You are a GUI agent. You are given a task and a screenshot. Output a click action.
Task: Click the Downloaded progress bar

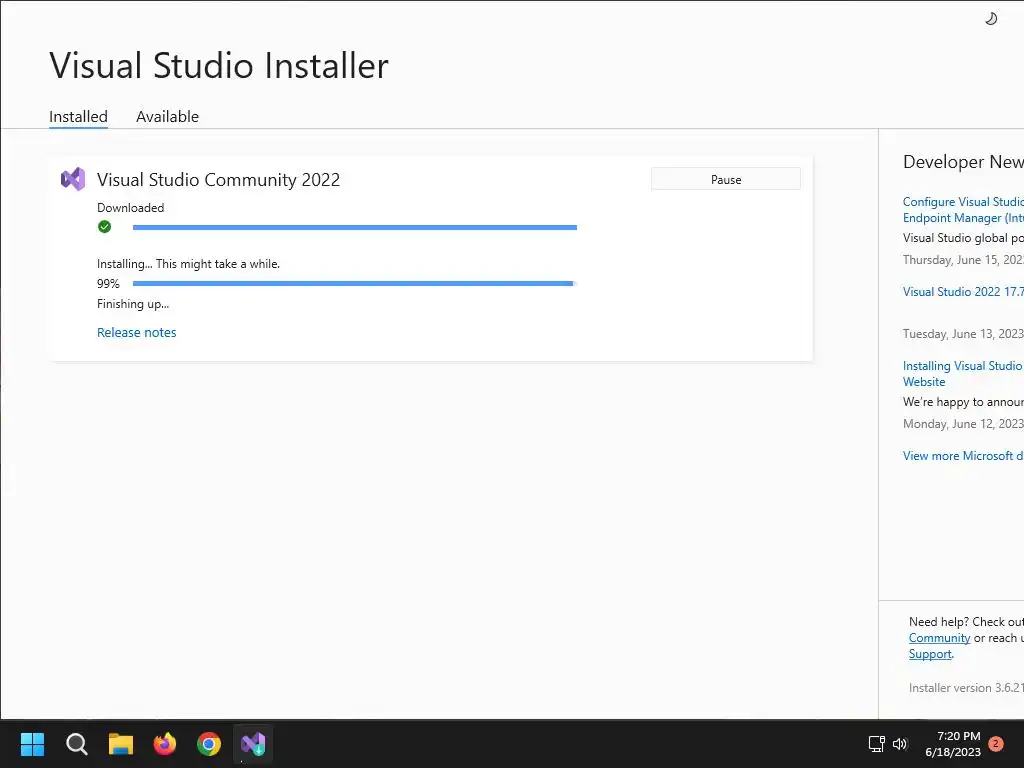click(x=355, y=227)
